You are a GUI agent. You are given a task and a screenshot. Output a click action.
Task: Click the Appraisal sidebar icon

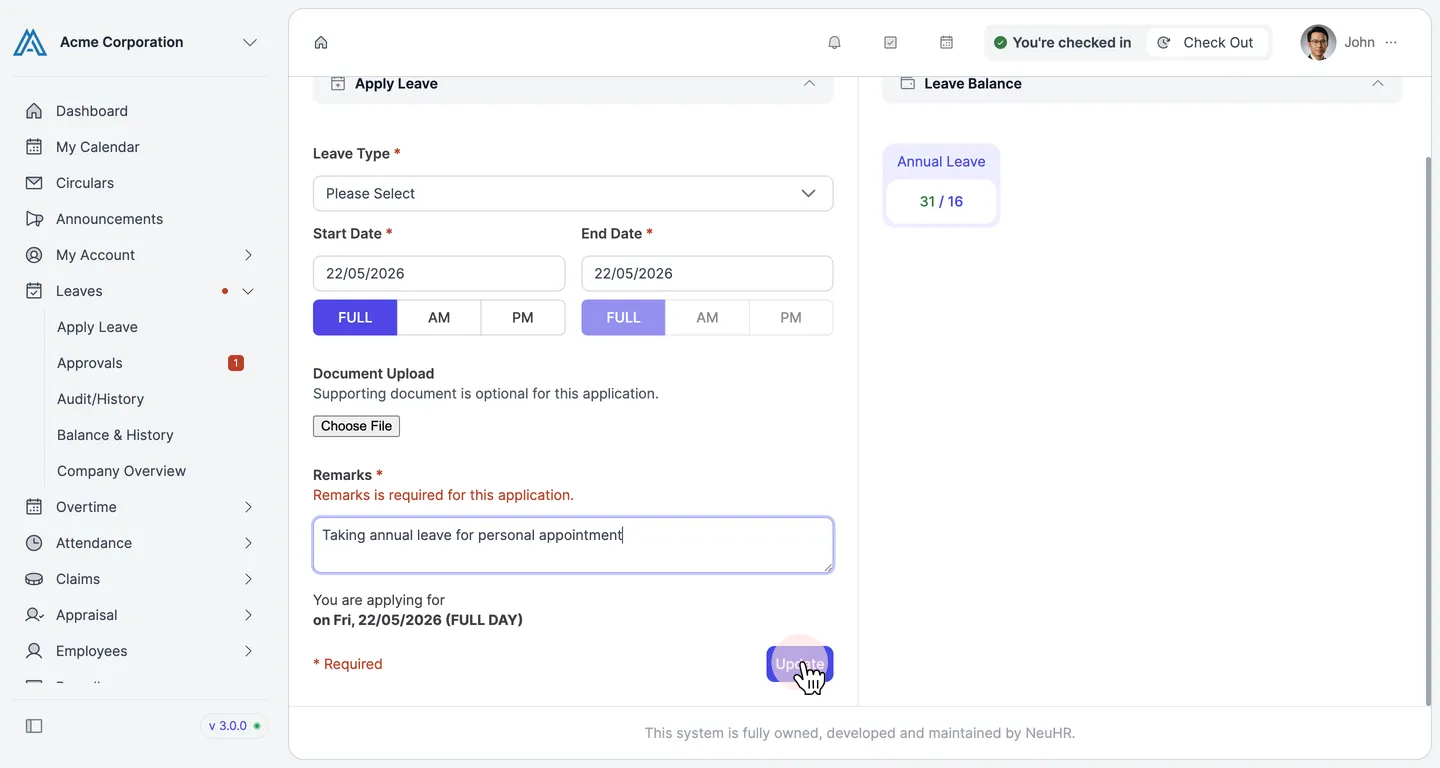pos(34,615)
